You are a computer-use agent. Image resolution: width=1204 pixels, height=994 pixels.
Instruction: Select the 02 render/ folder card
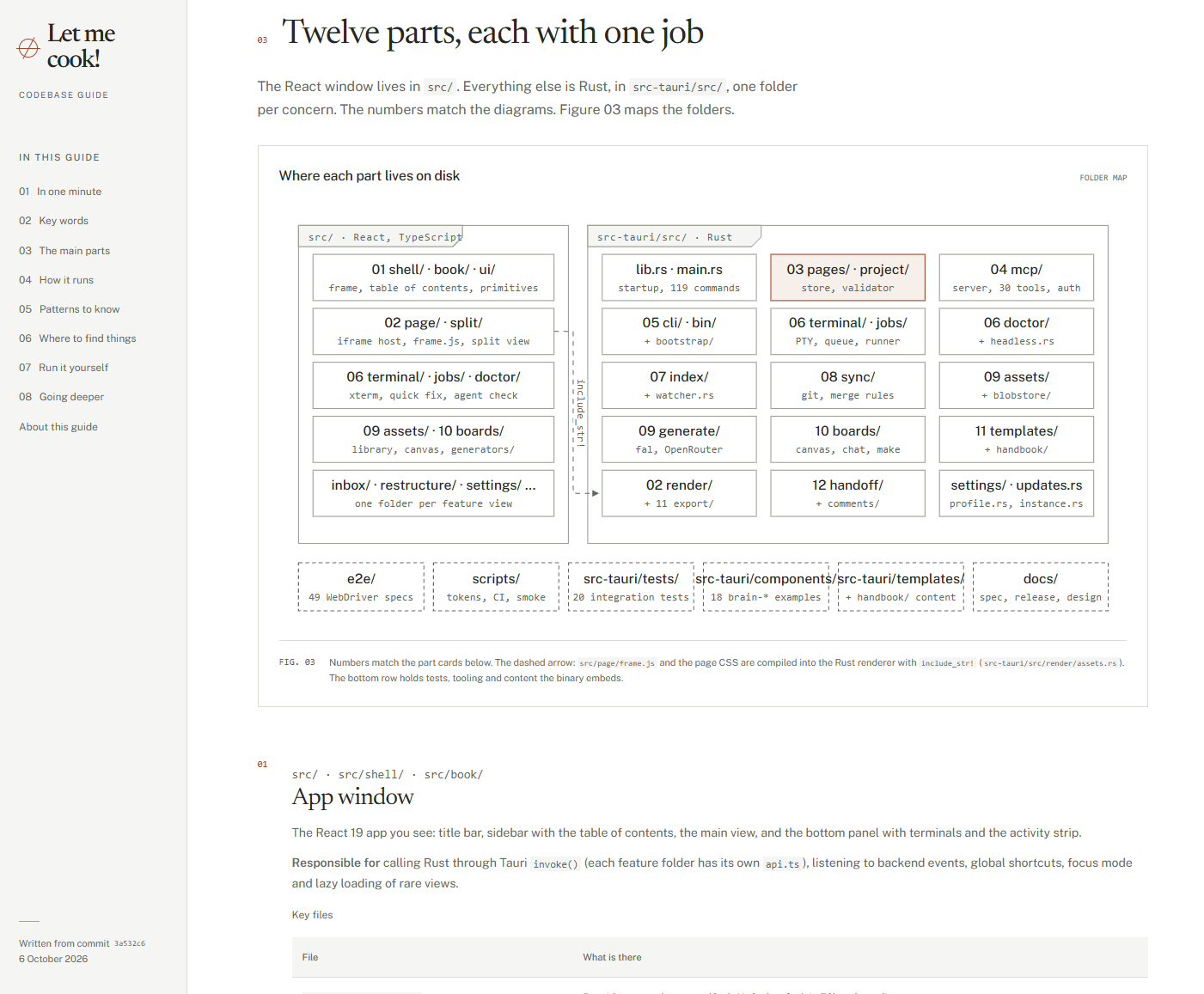[x=679, y=493]
